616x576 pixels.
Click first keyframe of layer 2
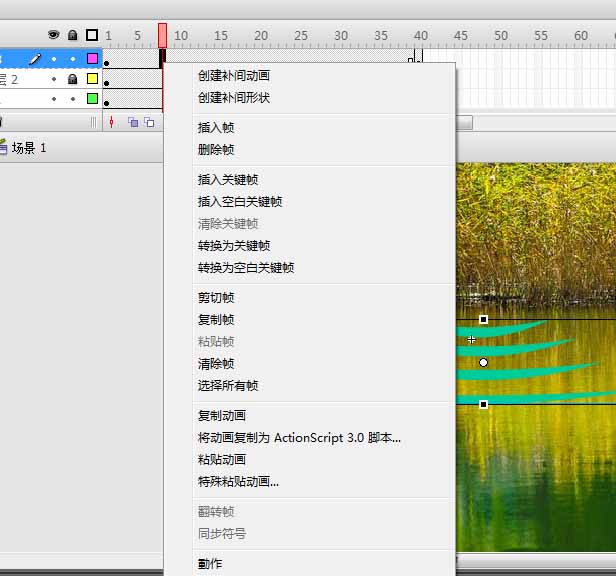click(x=106, y=83)
